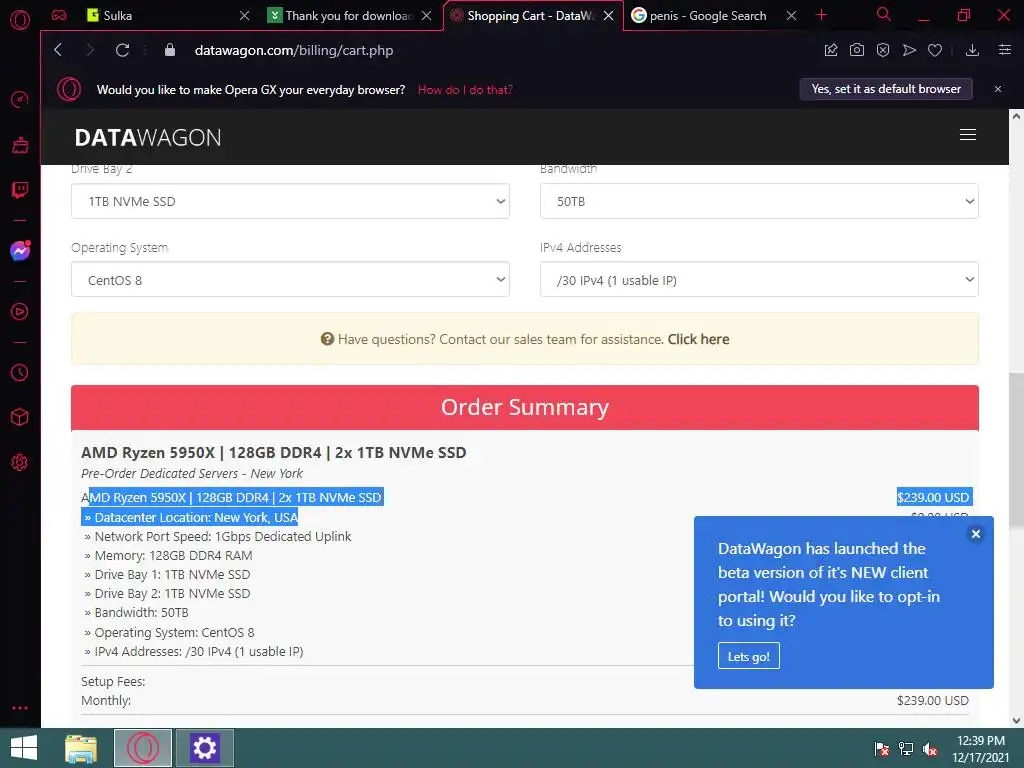This screenshot has width=1024, height=768.
Task: Open sidebar Settings gear icon
Action: point(20,462)
